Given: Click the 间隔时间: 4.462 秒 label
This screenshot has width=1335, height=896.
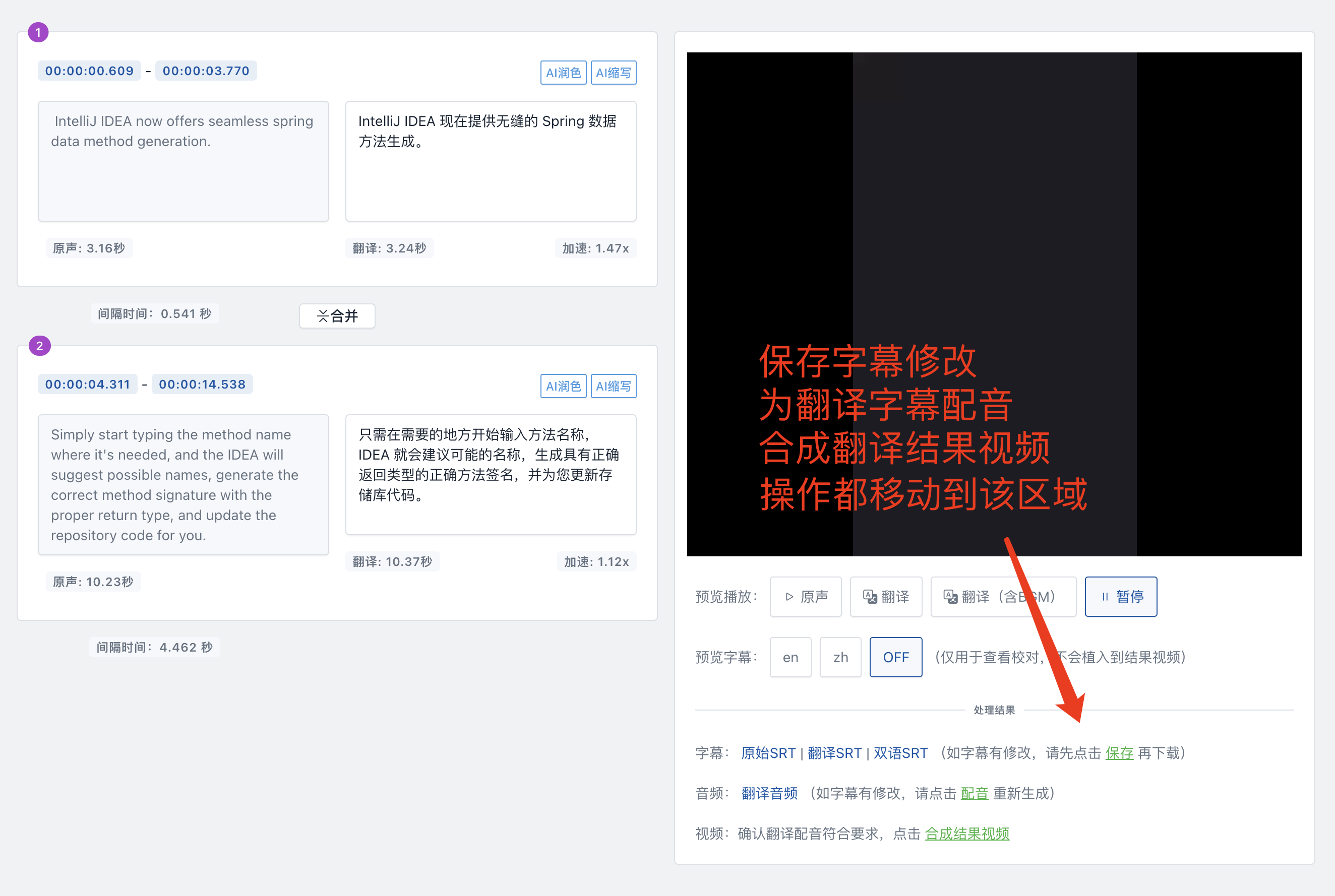Looking at the screenshot, I should click(154, 648).
